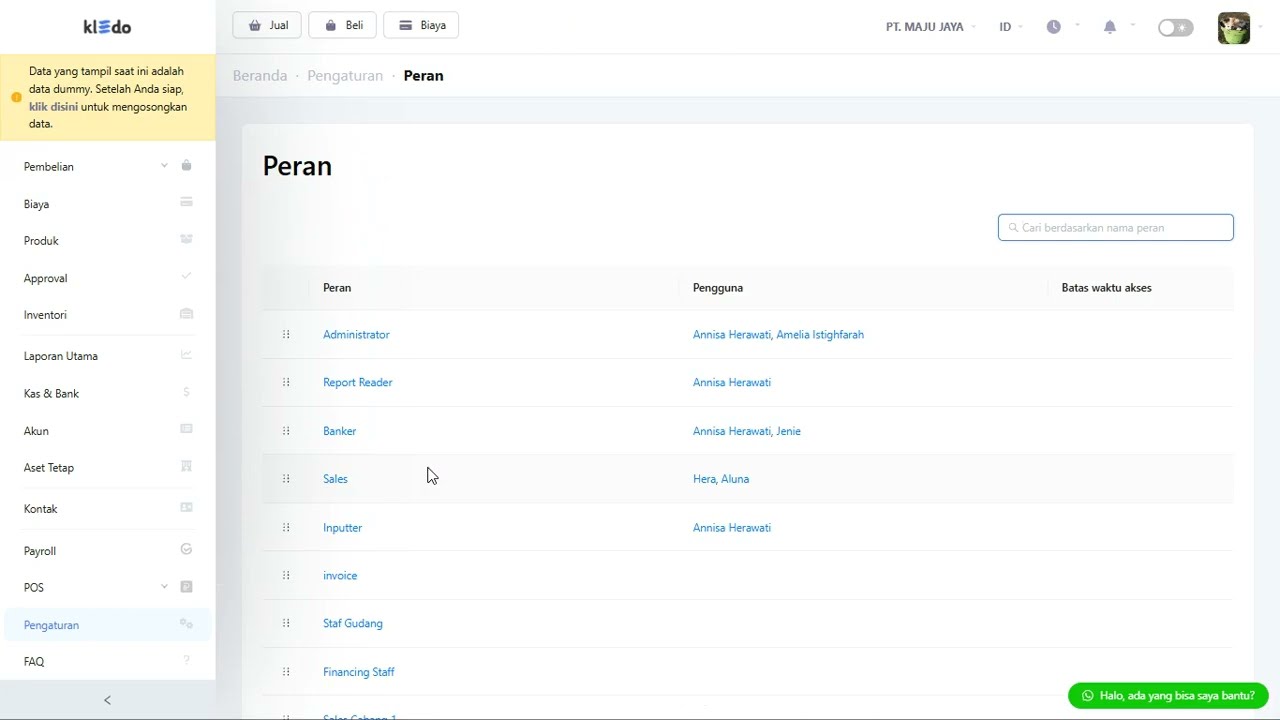
Task: Click the FAQ question mark icon
Action: (186, 660)
